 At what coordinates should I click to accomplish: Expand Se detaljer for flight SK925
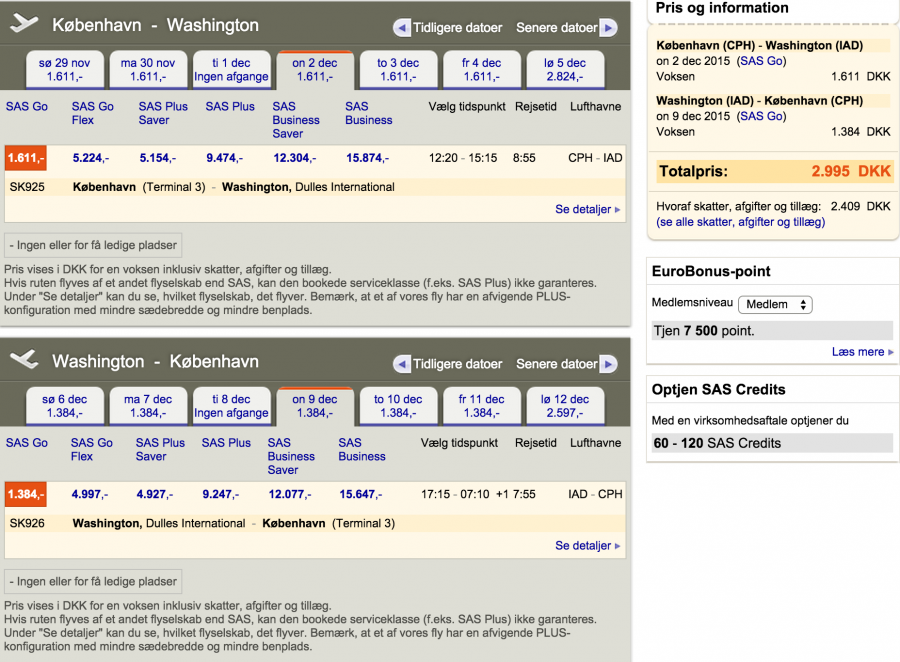(587, 210)
